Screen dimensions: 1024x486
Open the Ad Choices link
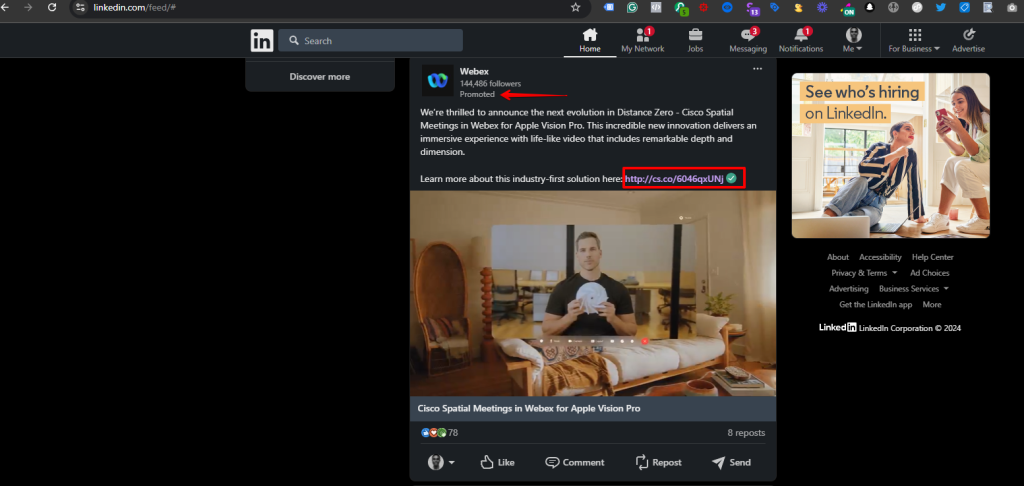pos(930,273)
